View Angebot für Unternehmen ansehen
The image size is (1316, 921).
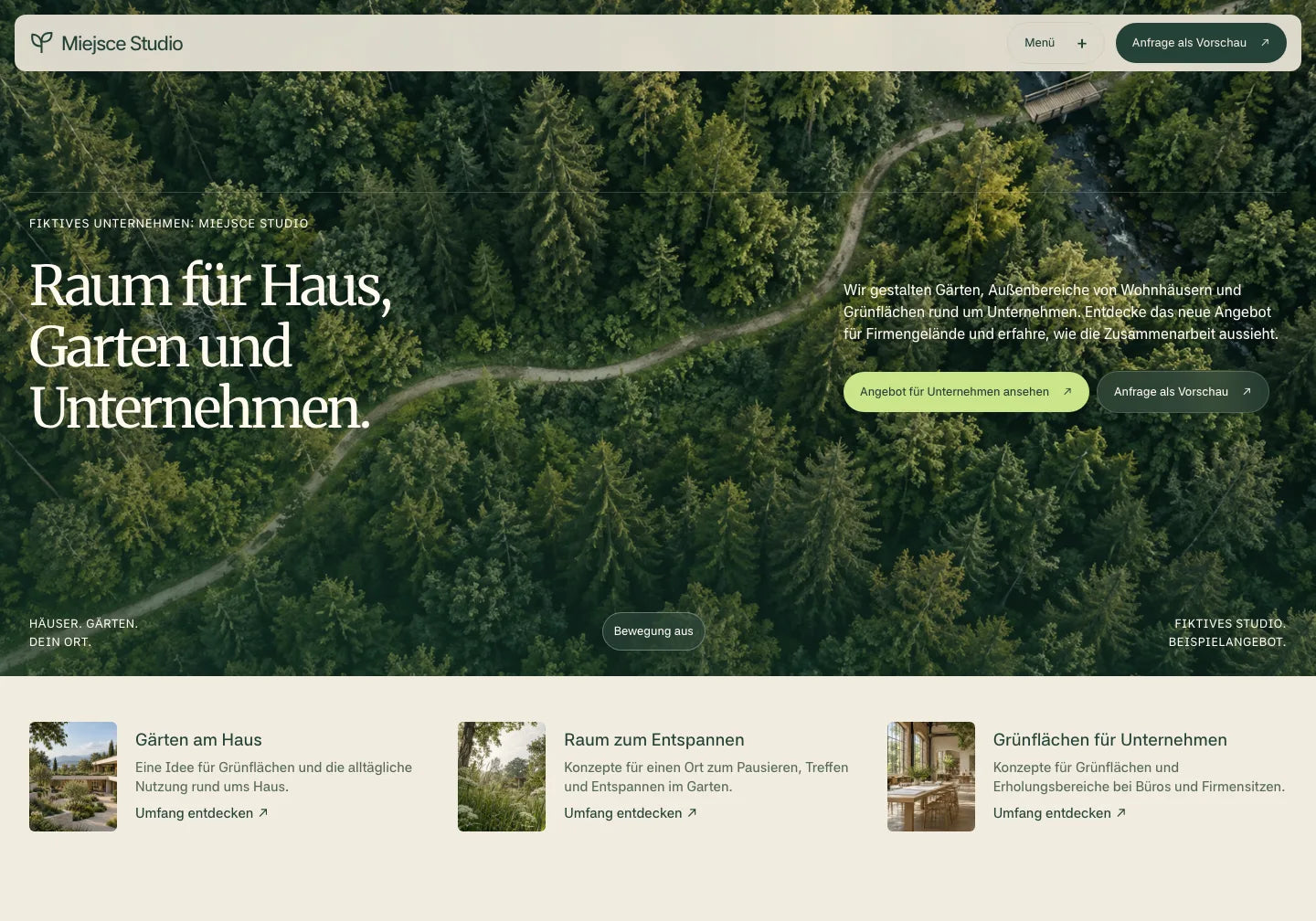(966, 392)
